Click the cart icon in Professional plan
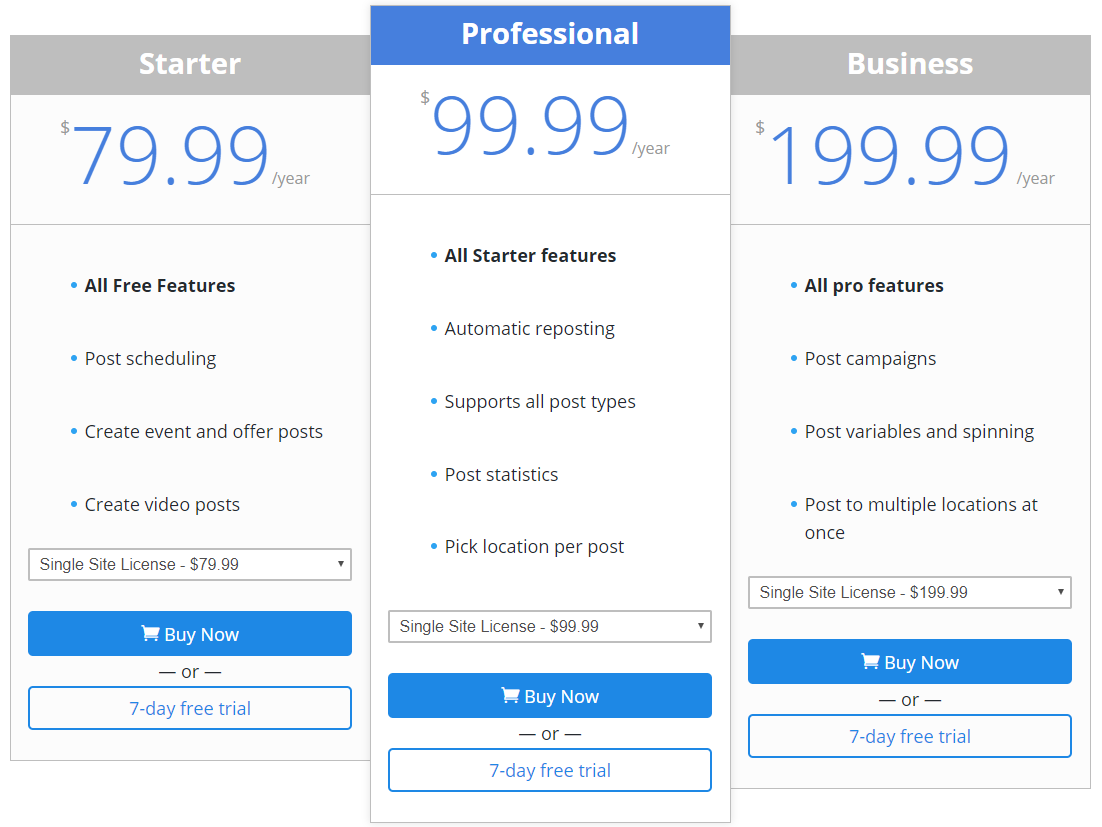The width and height of the screenshot is (1102, 827). 511,696
